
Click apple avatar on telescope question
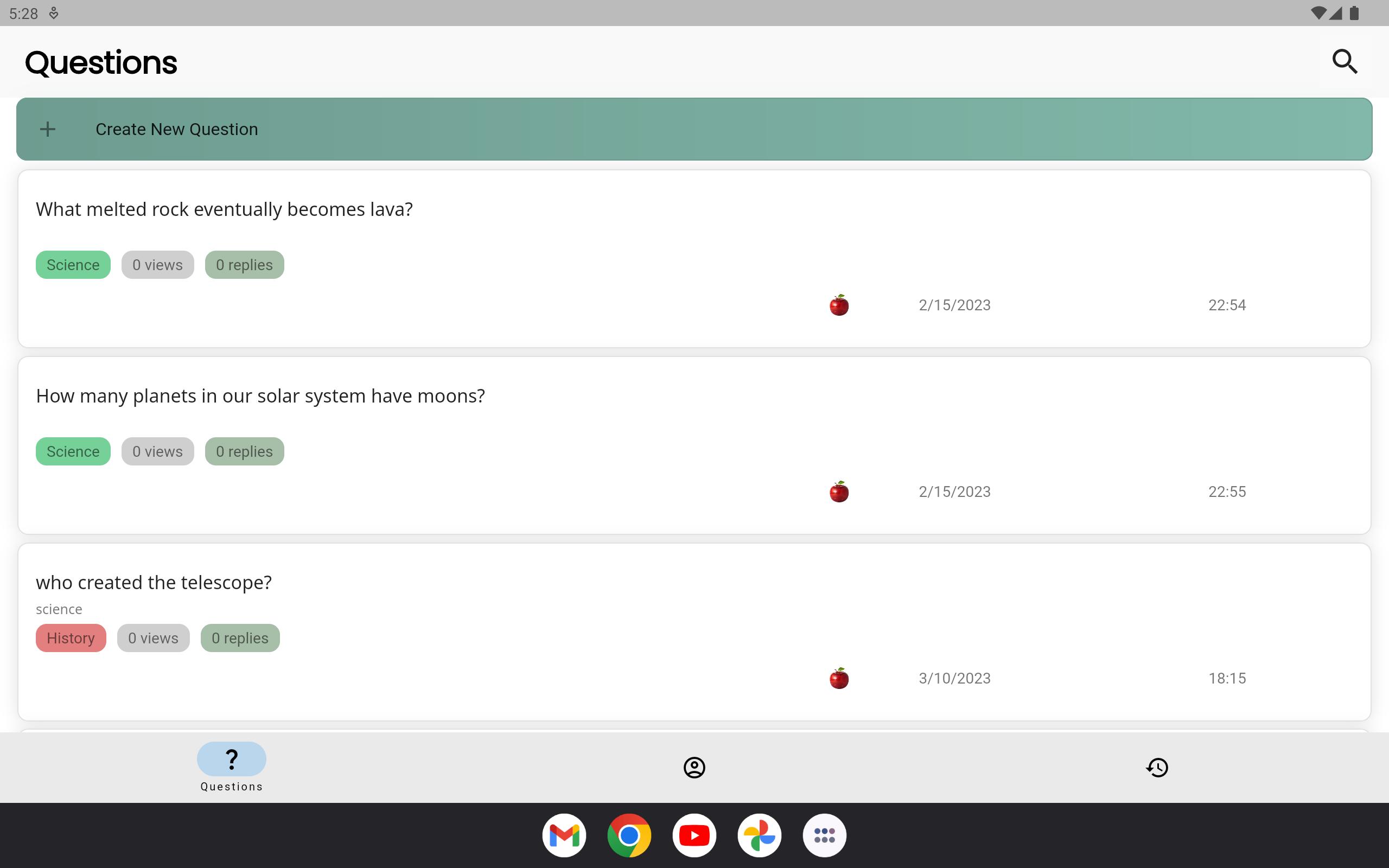839,679
